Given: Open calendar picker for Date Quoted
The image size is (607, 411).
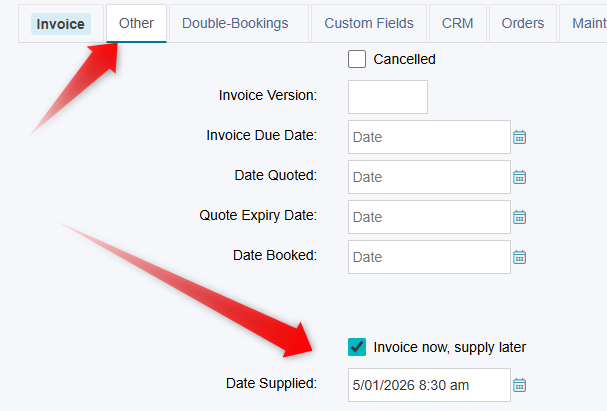Looking at the screenshot, I should (519, 177).
